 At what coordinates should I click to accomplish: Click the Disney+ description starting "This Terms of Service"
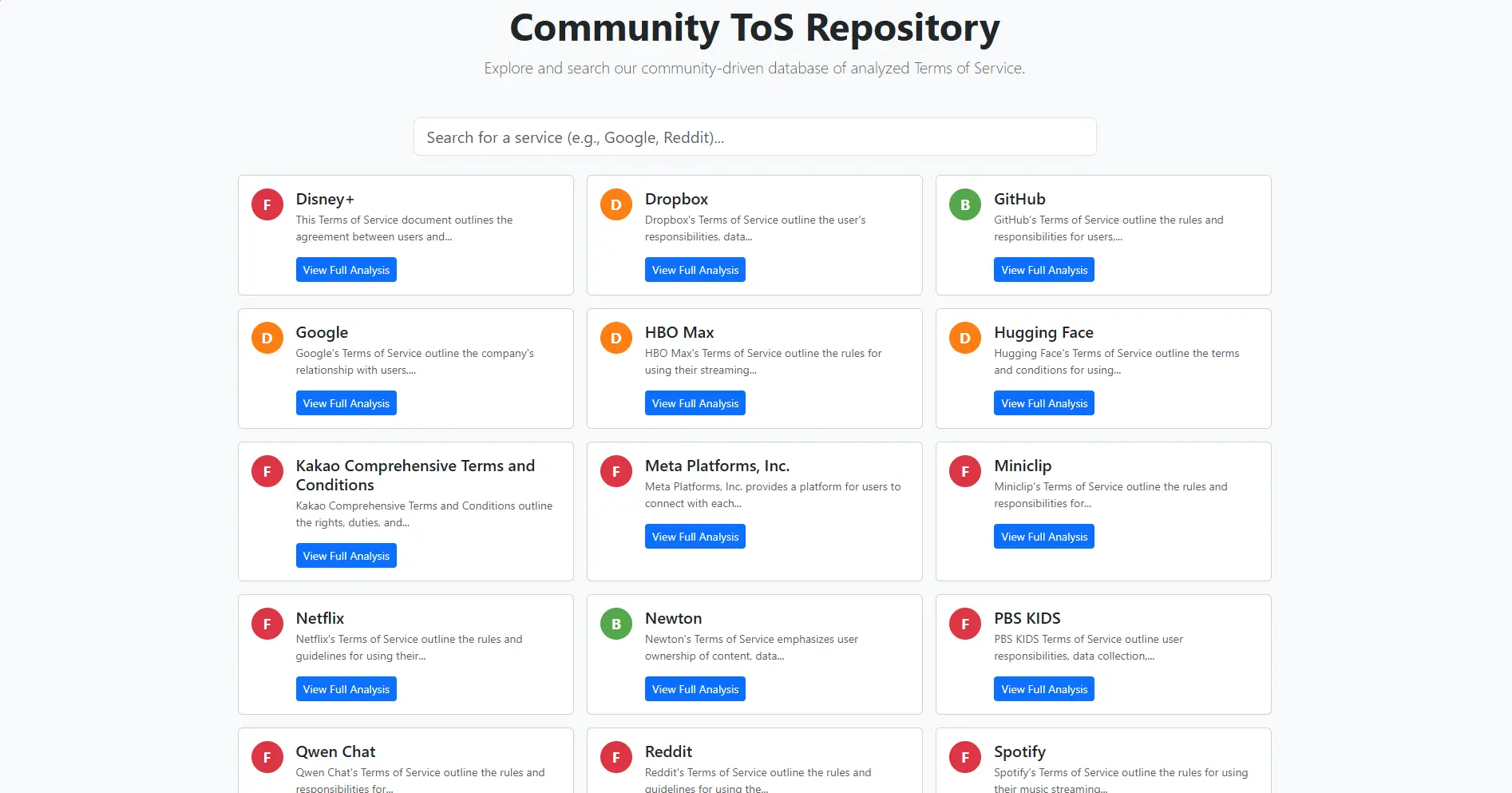(404, 228)
